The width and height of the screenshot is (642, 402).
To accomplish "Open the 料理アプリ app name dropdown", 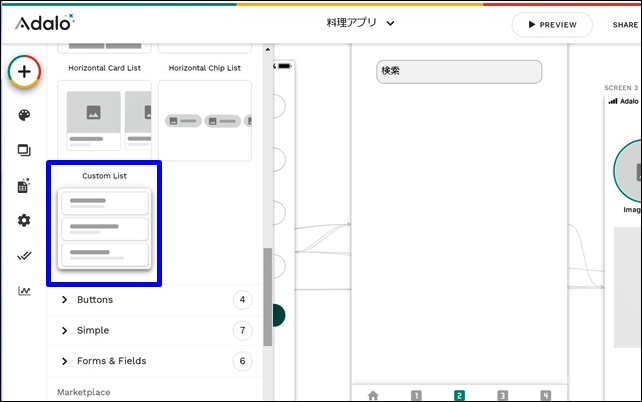I will click(x=360, y=23).
